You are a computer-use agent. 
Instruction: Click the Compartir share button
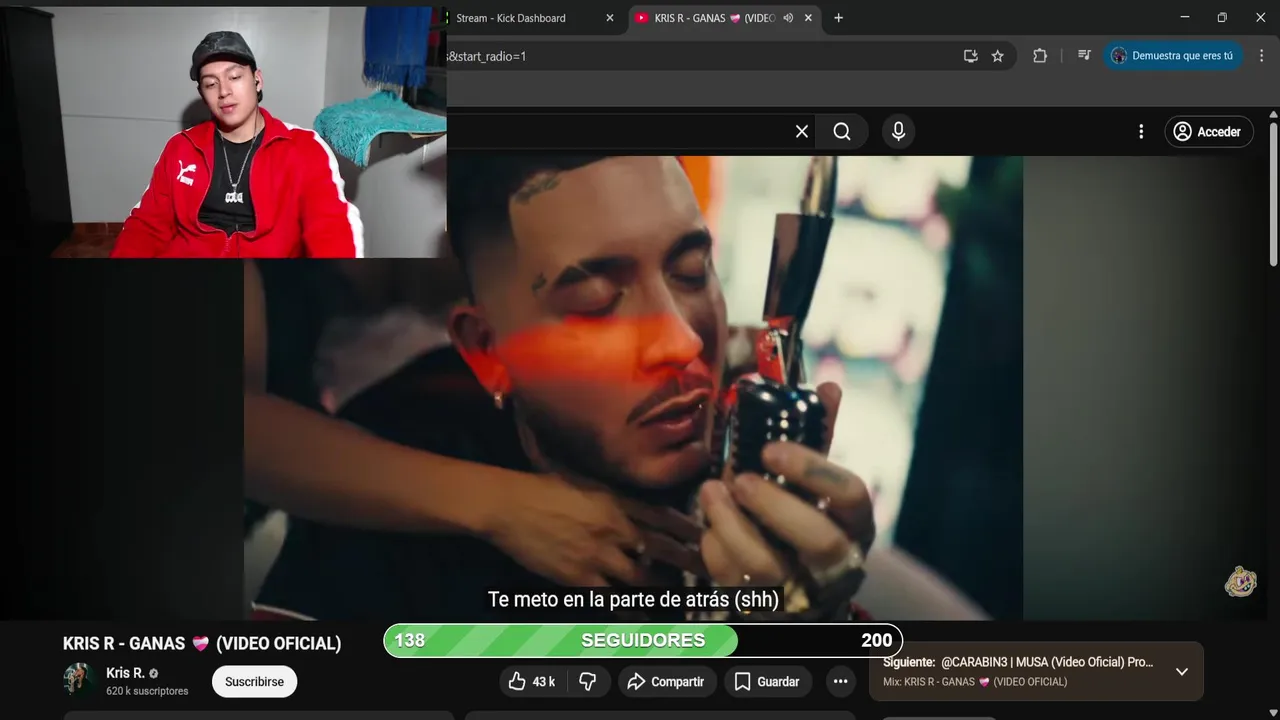point(665,681)
